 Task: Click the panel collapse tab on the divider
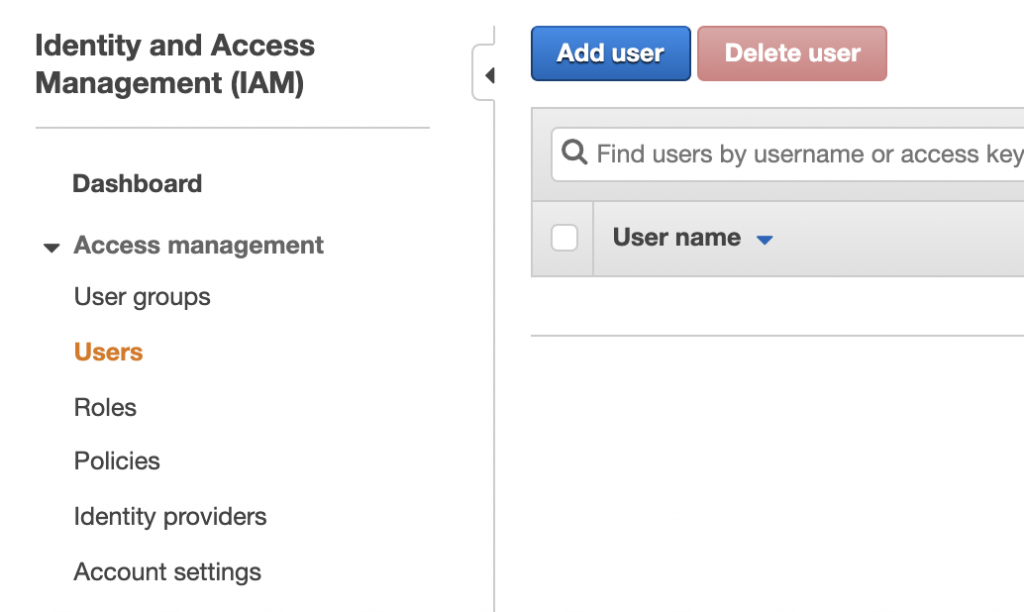click(490, 74)
